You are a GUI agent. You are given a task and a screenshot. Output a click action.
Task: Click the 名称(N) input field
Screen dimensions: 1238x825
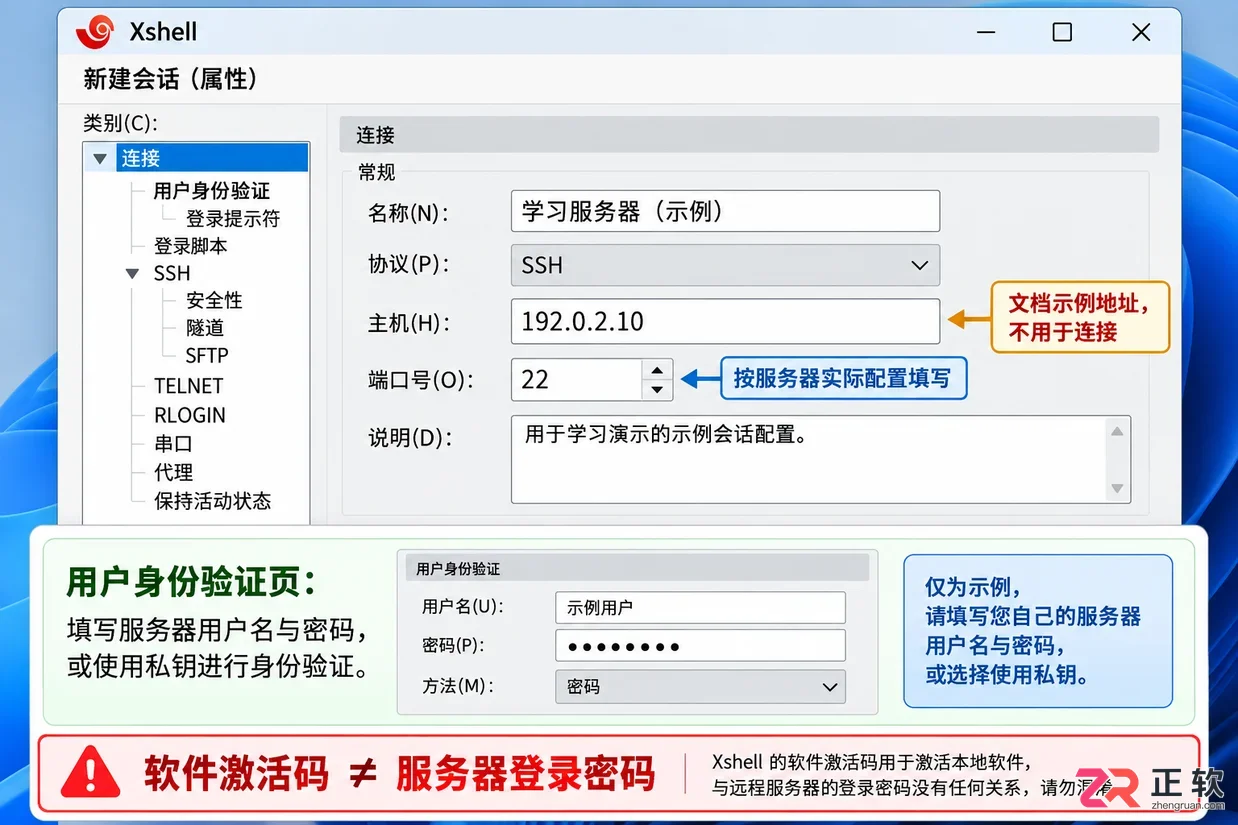click(725, 211)
